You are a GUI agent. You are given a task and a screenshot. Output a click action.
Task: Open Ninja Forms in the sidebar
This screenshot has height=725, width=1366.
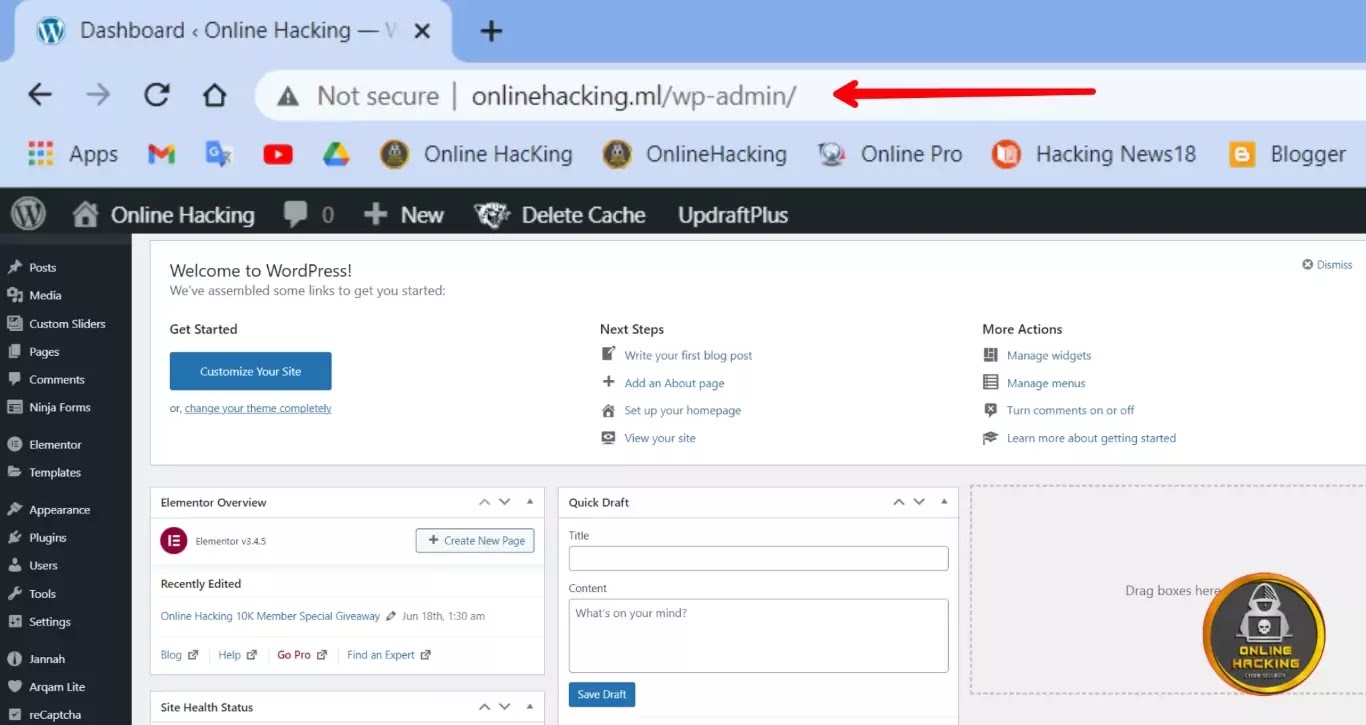click(59, 408)
